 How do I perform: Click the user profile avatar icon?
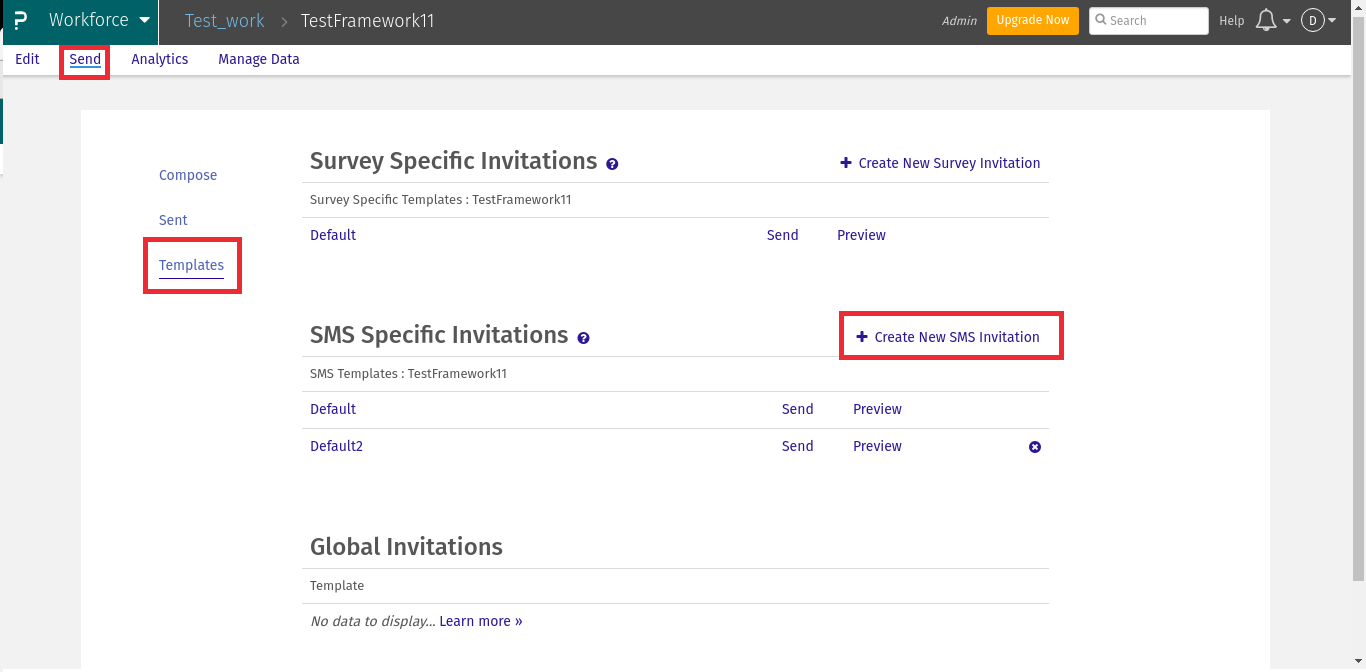pyautogui.click(x=1312, y=21)
